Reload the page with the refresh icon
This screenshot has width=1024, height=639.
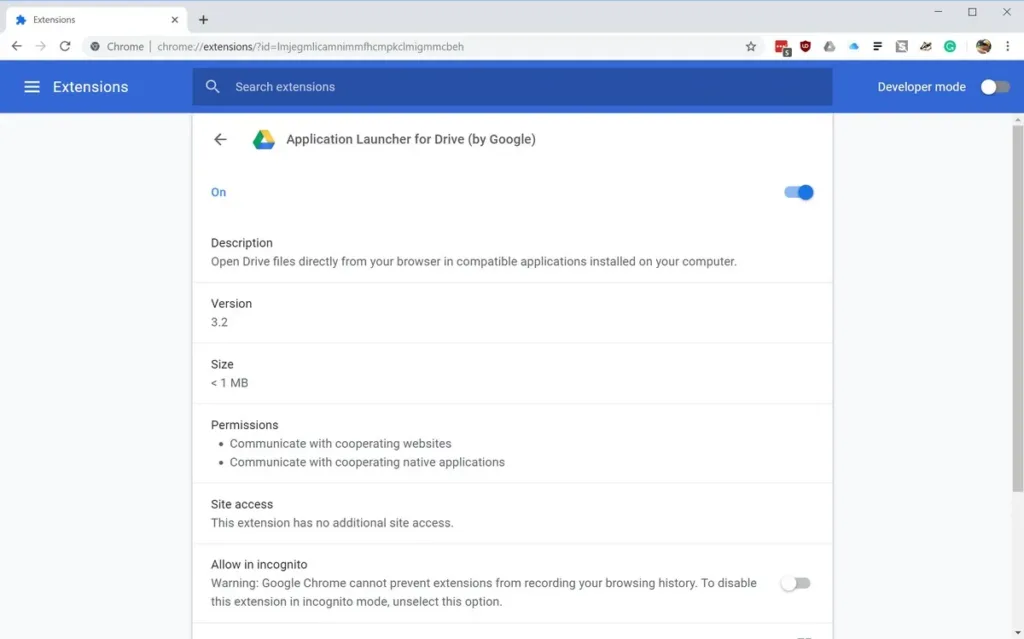pyautogui.click(x=65, y=46)
